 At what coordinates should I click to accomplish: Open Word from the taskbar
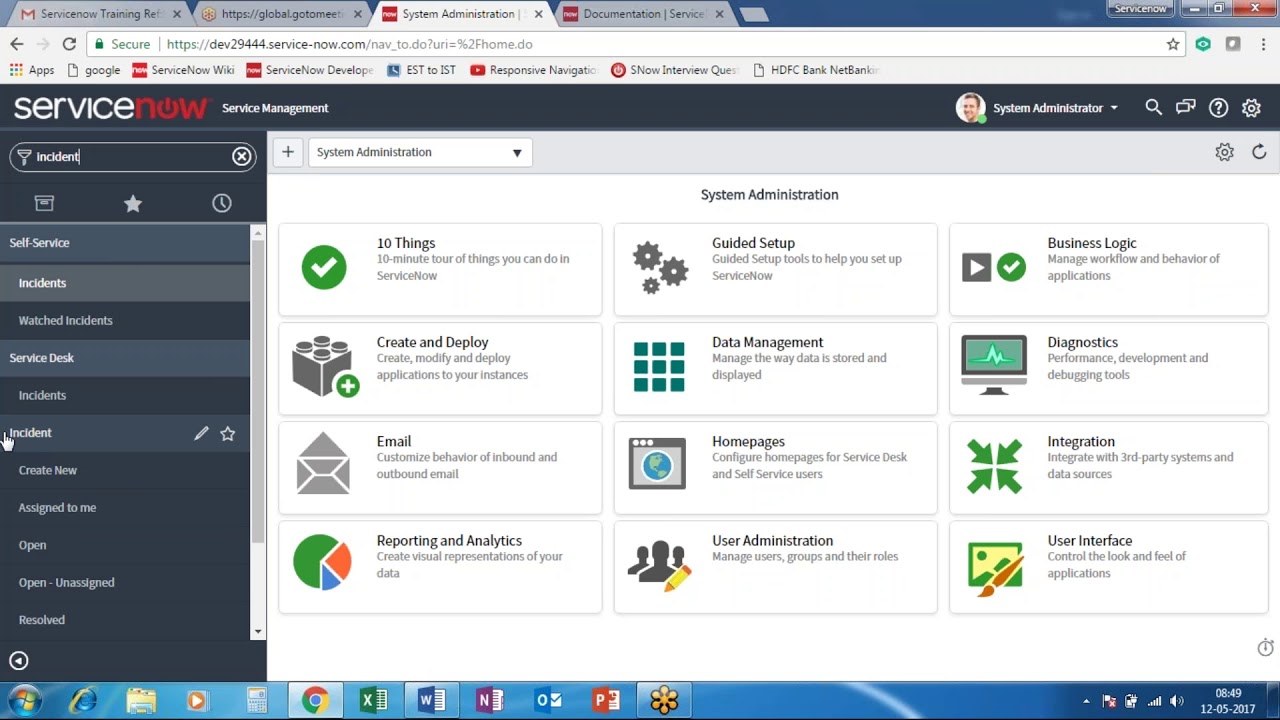click(x=432, y=700)
